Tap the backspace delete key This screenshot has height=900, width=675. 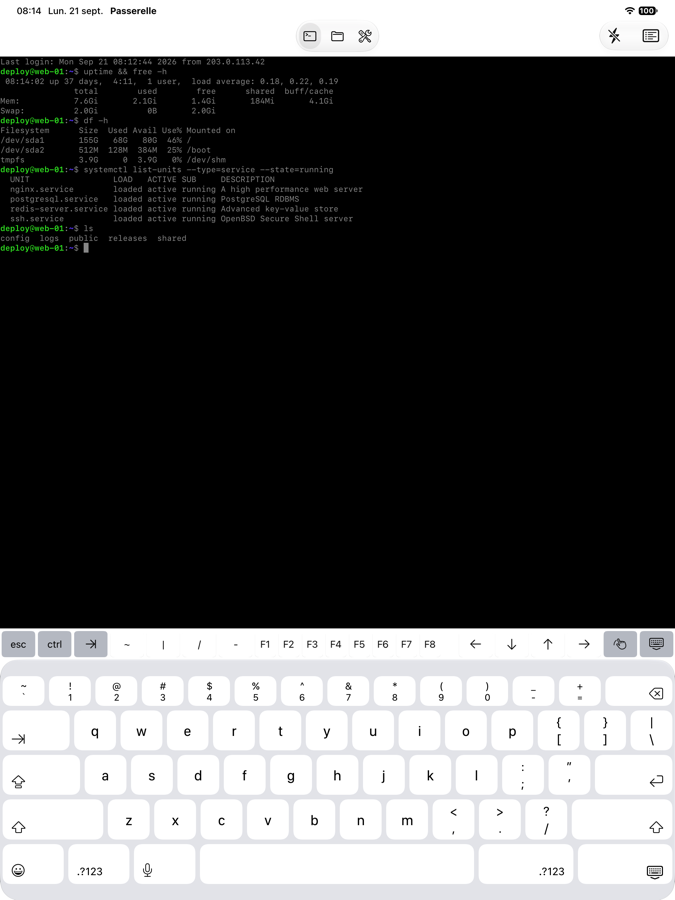point(639,691)
